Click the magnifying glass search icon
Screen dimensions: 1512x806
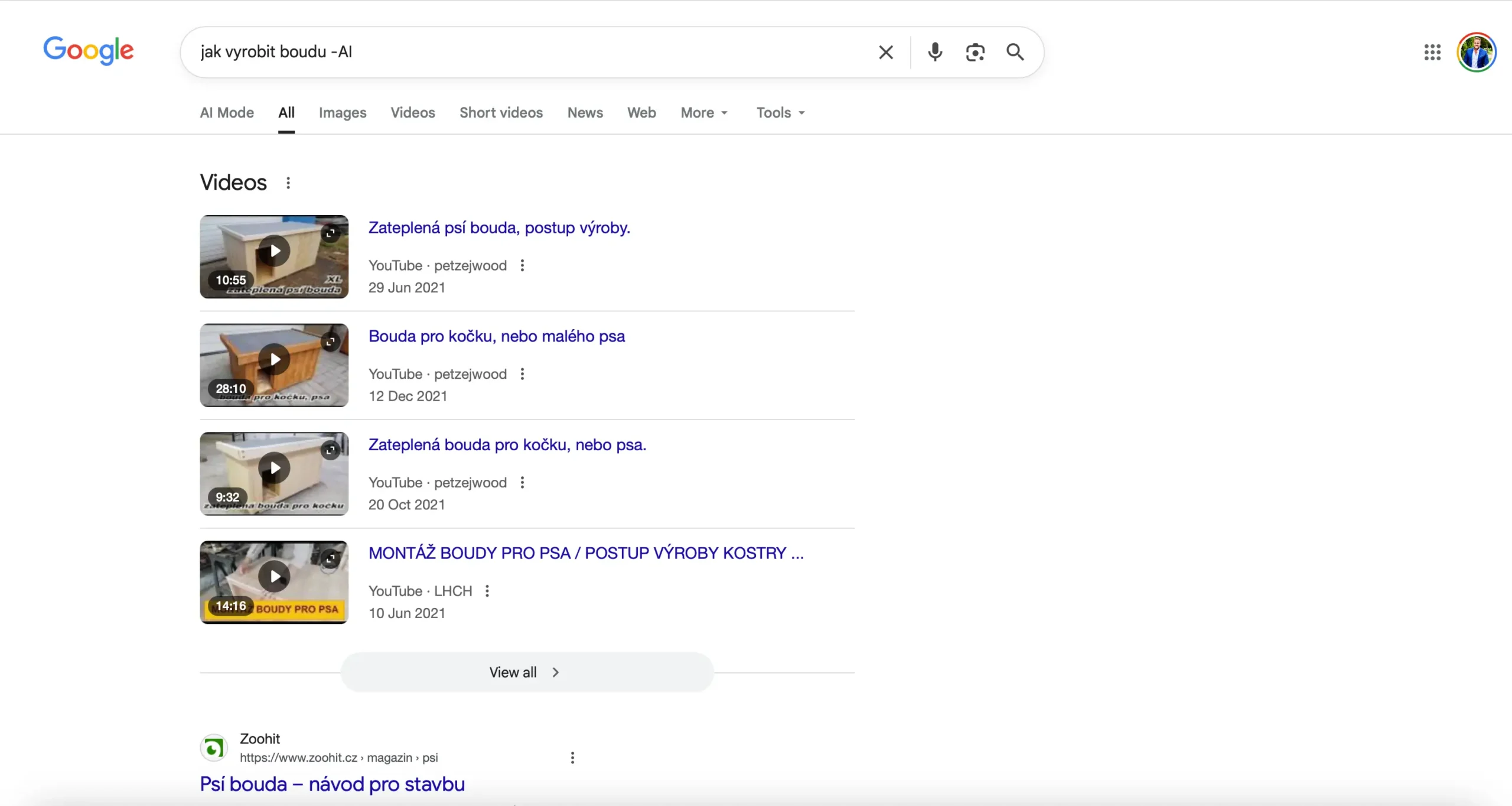tap(1015, 52)
